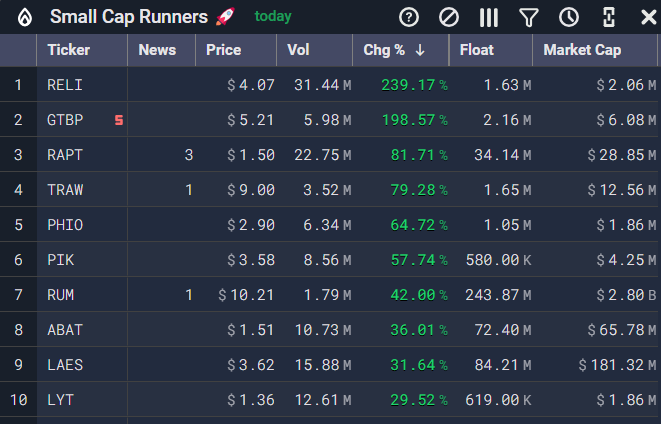Click RELI volume 31.44 M
The height and width of the screenshot is (424, 661).
pyautogui.click(x=322, y=85)
